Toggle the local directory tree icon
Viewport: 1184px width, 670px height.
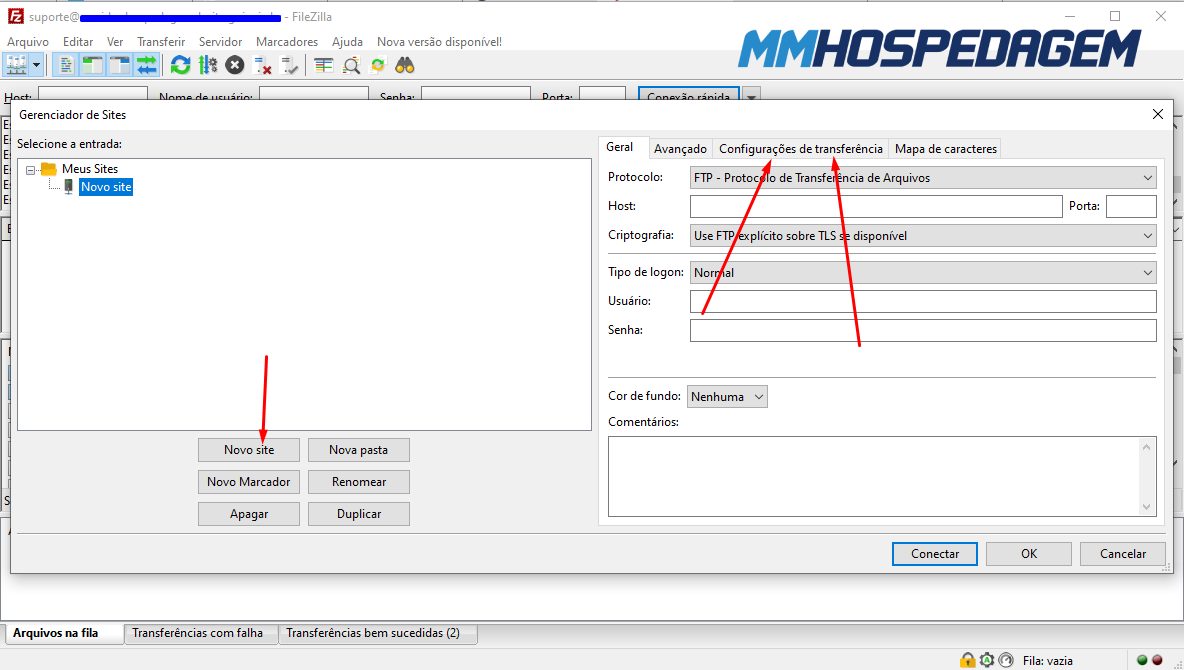(x=92, y=66)
